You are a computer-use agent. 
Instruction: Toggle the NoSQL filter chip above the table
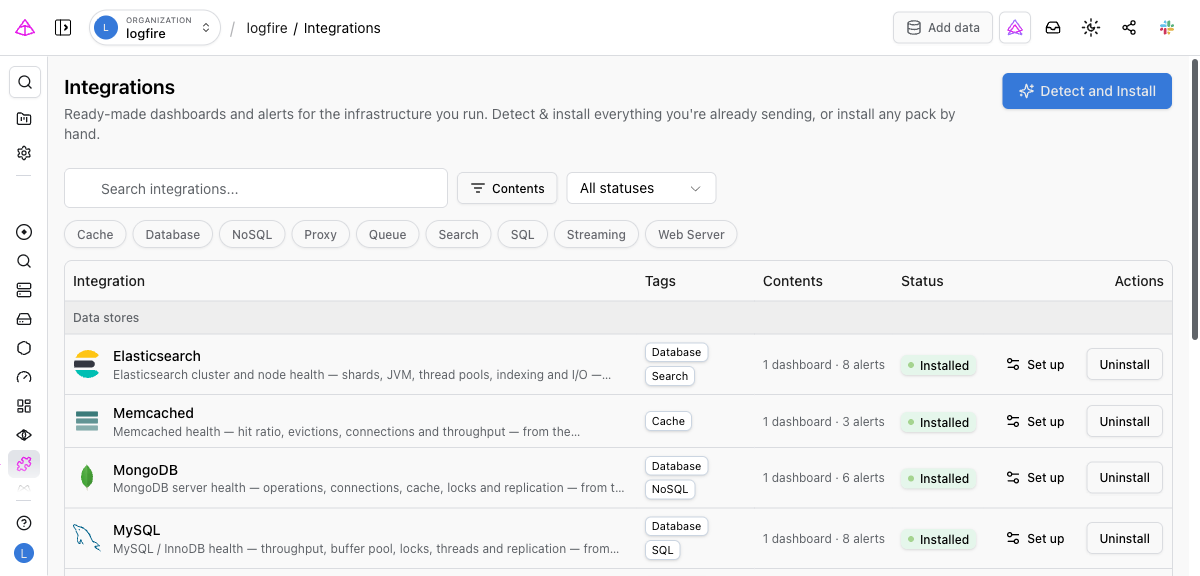click(x=252, y=234)
